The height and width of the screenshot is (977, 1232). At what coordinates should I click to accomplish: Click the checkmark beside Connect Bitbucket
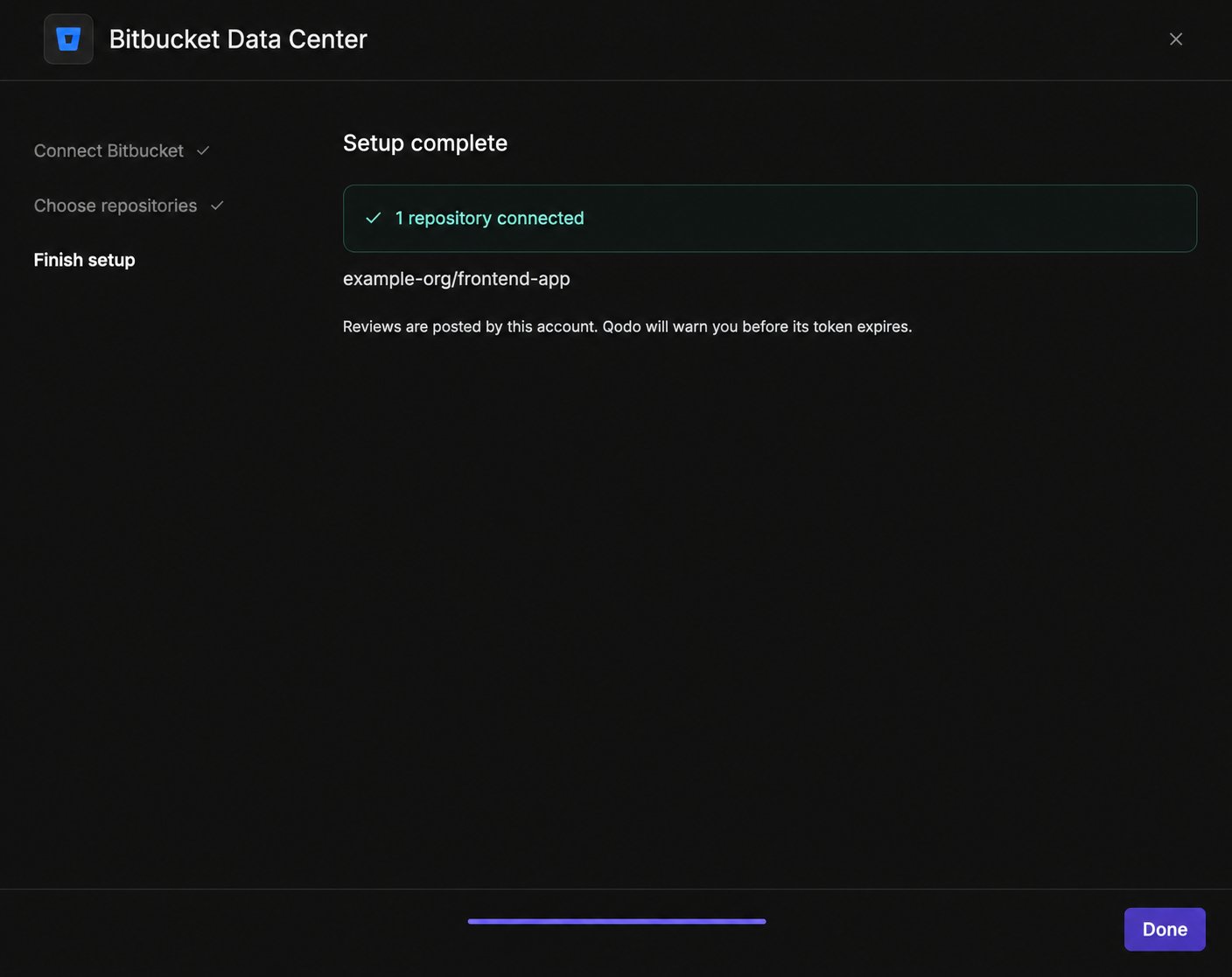[203, 150]
